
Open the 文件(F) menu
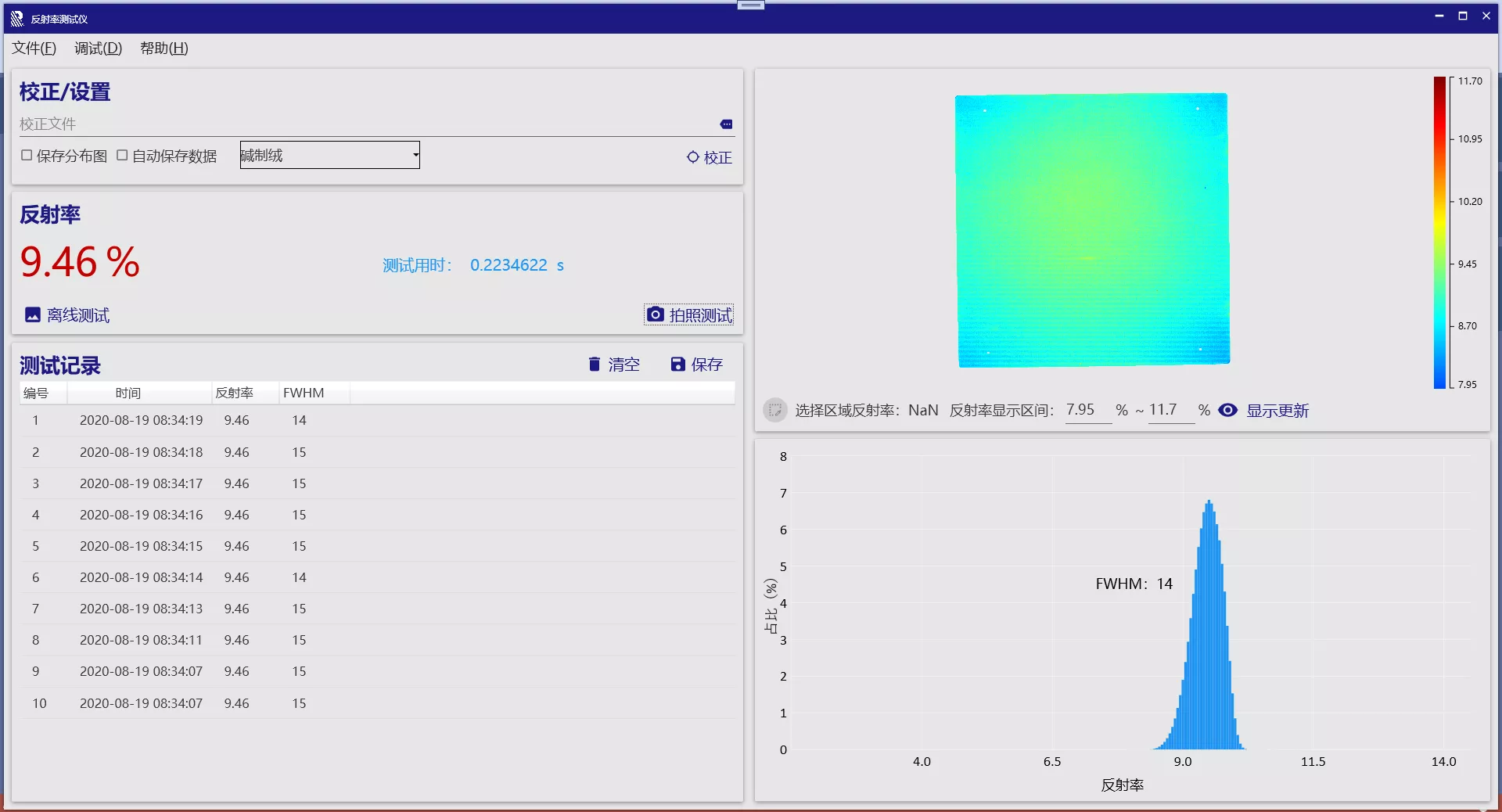tap(34, 49)
